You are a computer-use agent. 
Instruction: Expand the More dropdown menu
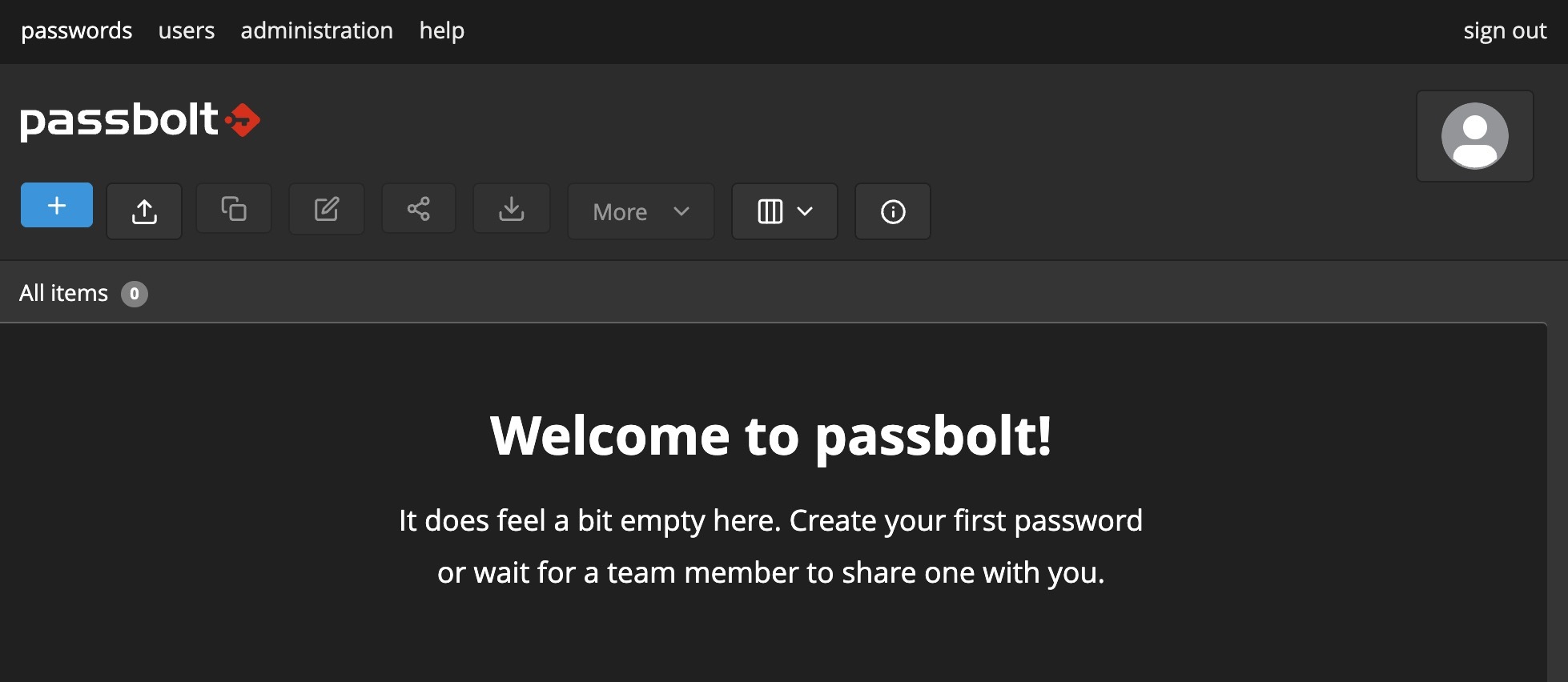tap(639, 211)
